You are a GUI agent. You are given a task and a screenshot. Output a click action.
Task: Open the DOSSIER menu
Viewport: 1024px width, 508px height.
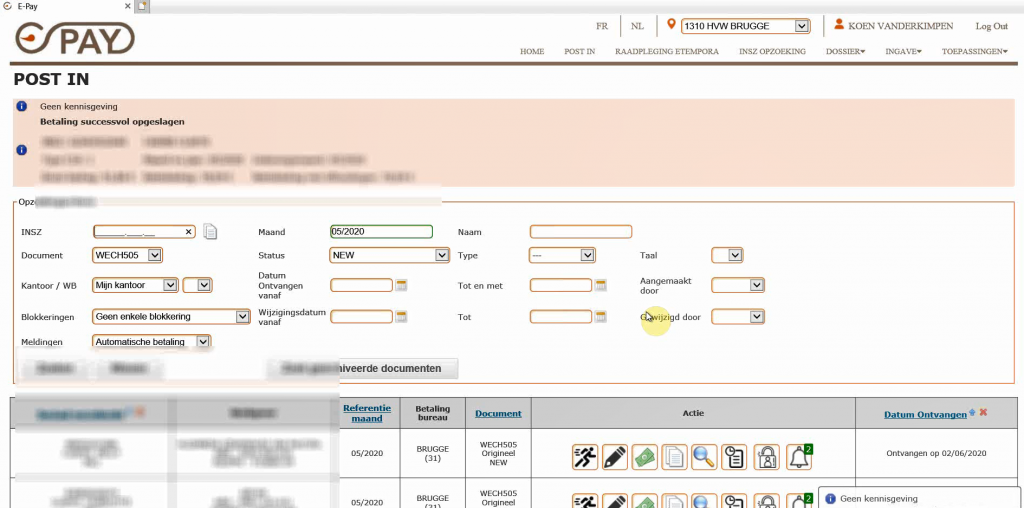click(845, 51)
